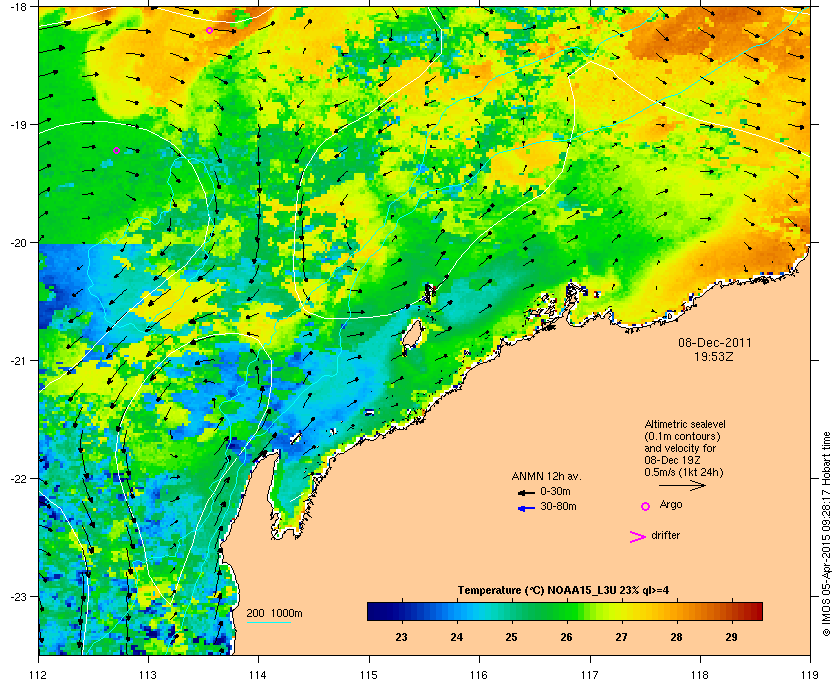Click the colorbar tick label 24
This screenshot has height=680, width=840.
456,637
